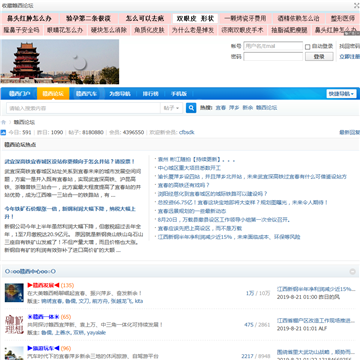The height and width of the screenshot is (360, 360).
Task: Open the 验孕第二条很淡 ad link
Action: click(x=88, y=18)
